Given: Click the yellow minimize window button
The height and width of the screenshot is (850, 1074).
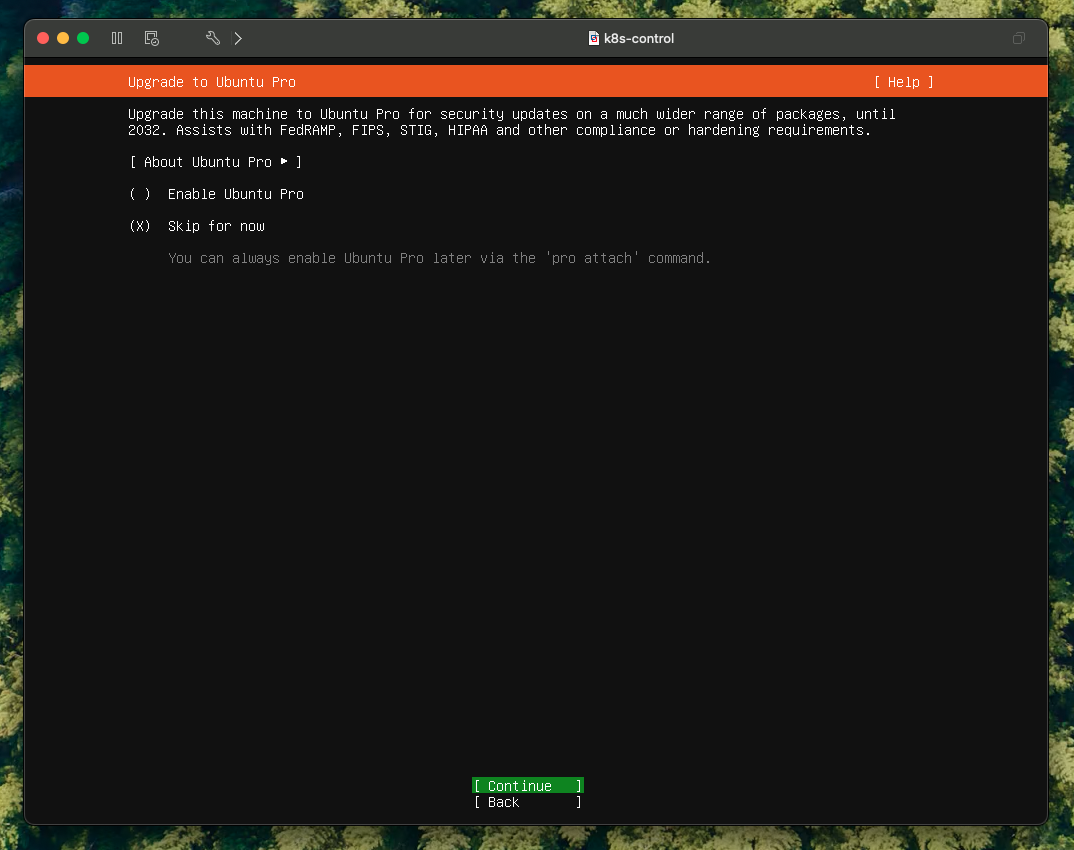Looking at the screenshot, I should click(63, 38).
